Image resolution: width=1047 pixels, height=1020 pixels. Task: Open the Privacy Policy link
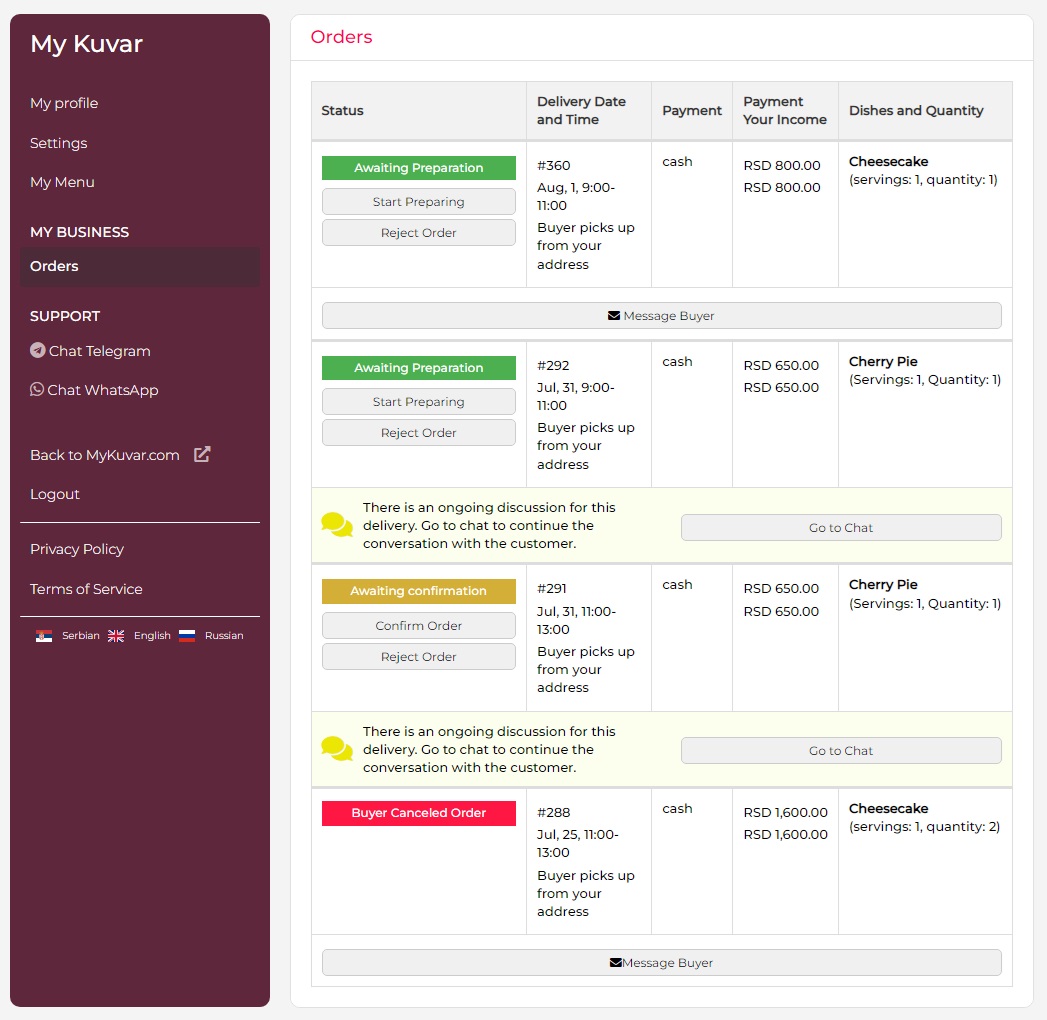pyautogui.click(x=77, y=549)
